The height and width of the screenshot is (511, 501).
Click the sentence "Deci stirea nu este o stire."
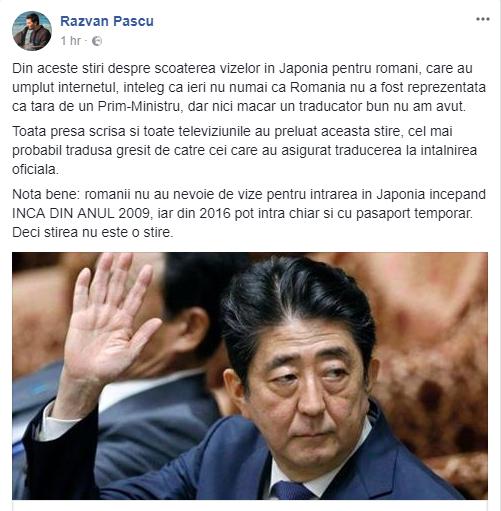93,232
